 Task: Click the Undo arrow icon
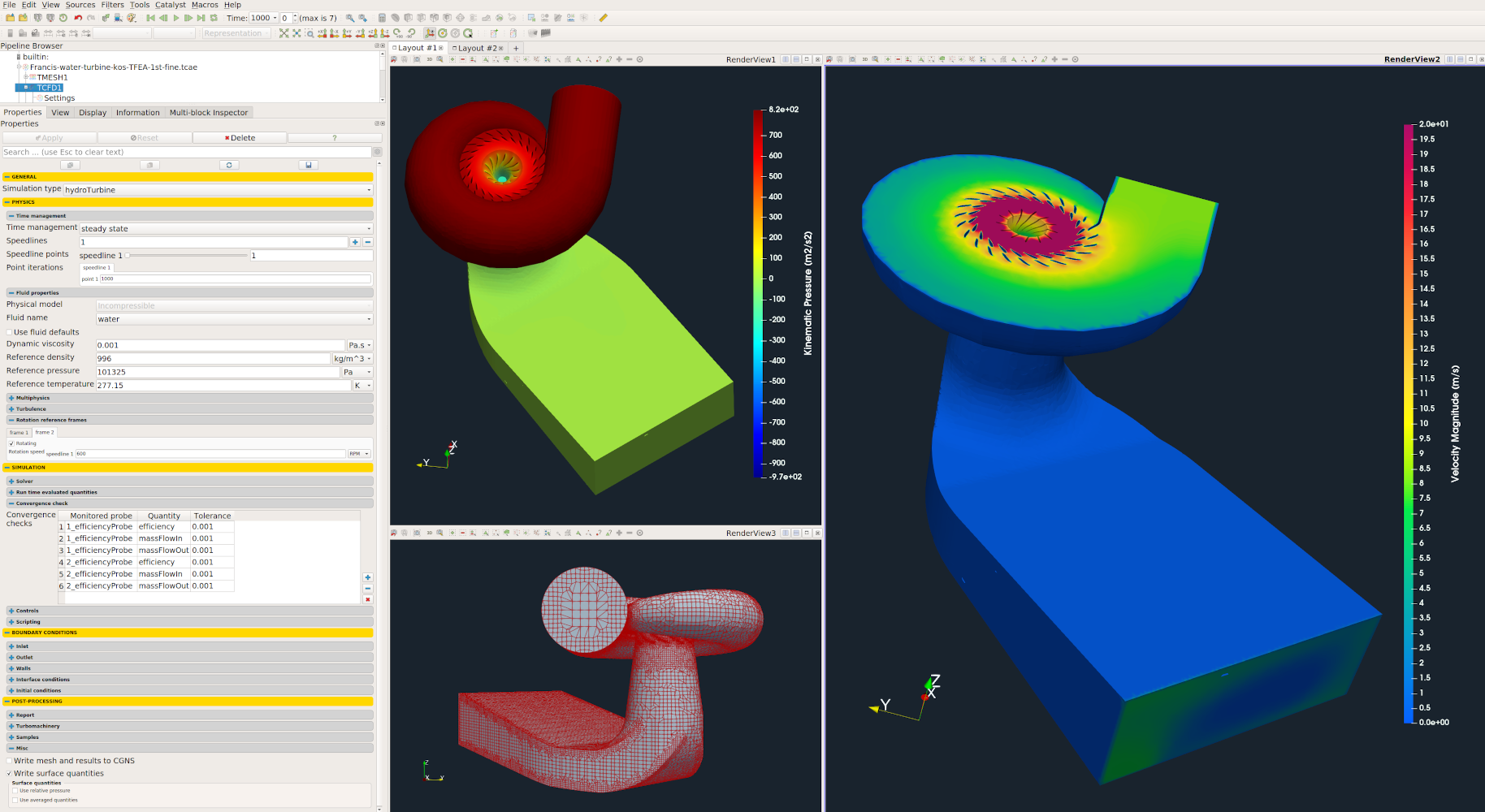point(78,18)
